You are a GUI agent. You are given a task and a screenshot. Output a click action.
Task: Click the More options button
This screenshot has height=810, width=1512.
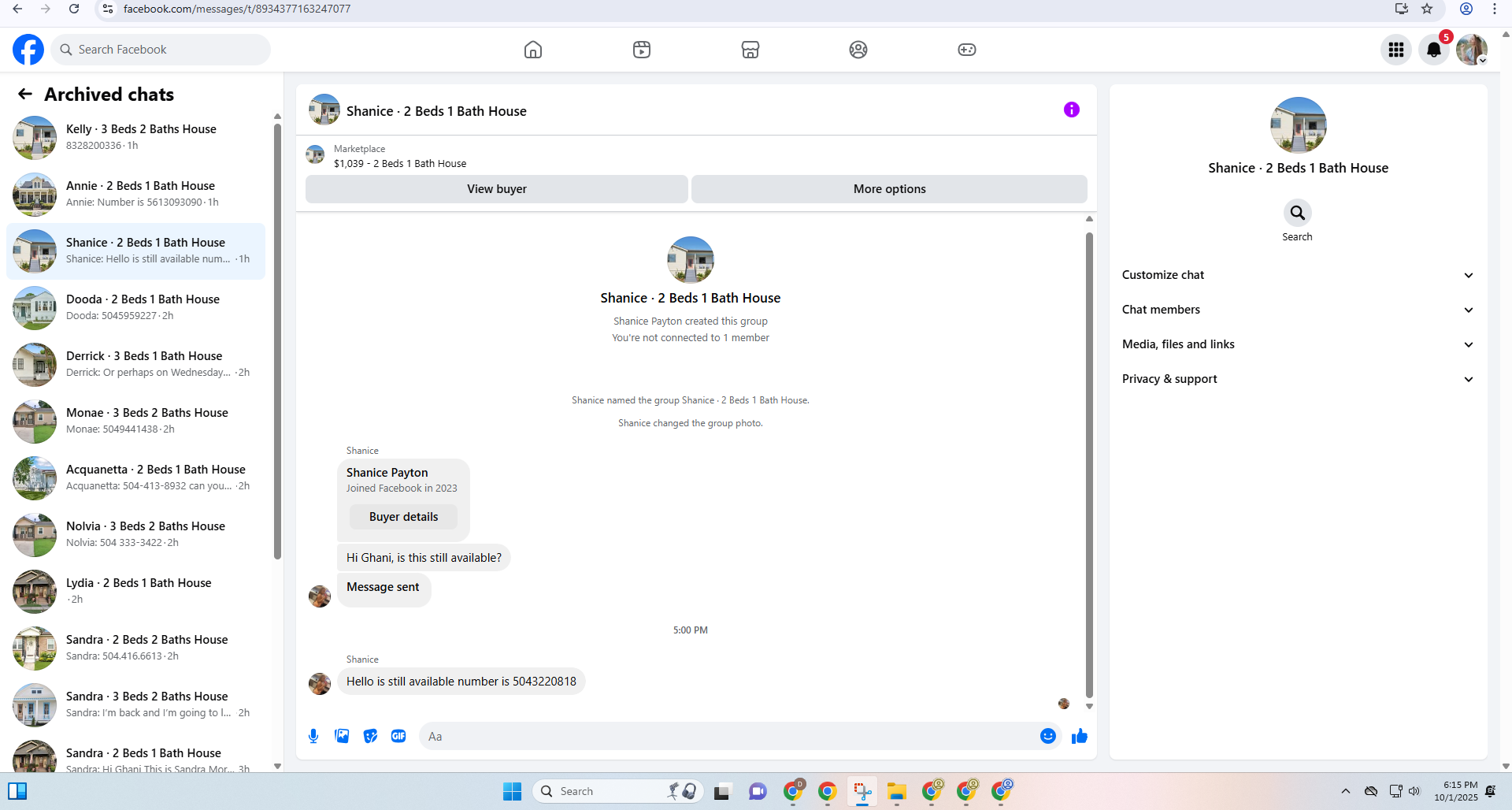tap(890, 189)
